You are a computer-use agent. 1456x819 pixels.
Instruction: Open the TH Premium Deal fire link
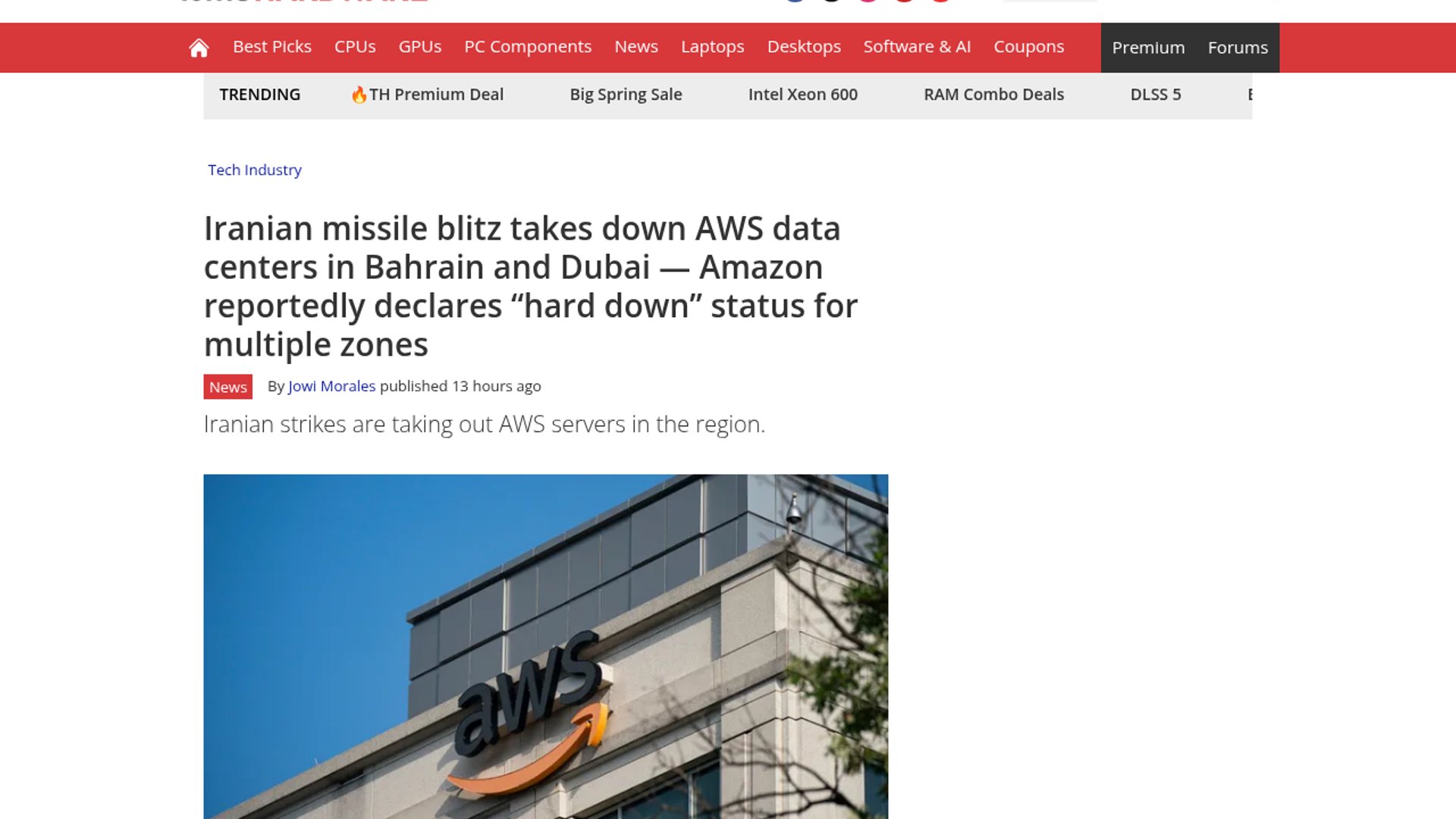tap(427, 95)
